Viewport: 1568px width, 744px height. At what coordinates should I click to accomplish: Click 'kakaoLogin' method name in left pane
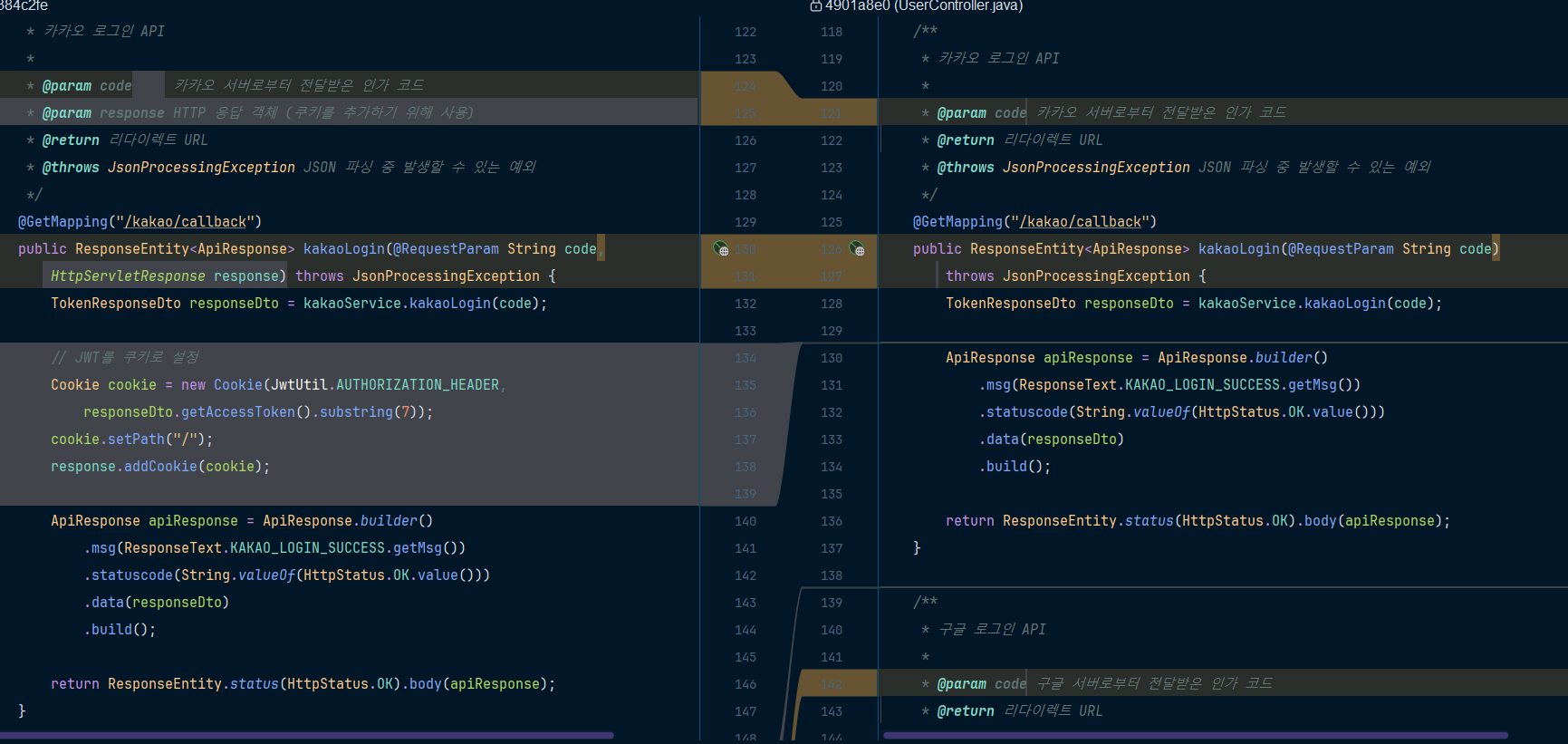(344, 249)
